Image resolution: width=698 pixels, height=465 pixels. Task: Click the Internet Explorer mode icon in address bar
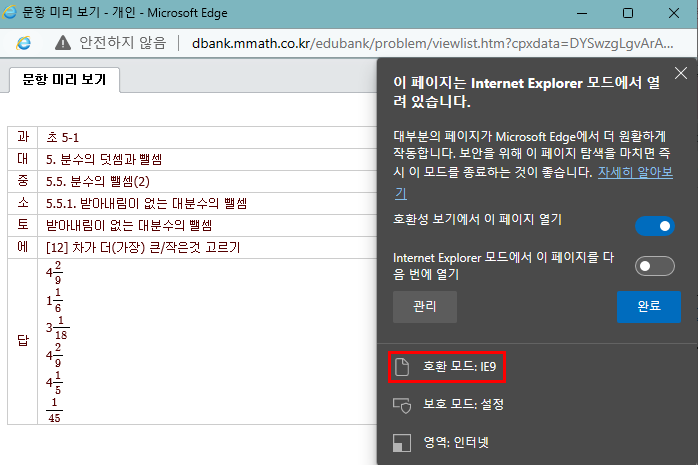pyautogui.click(x=24, y=43)
